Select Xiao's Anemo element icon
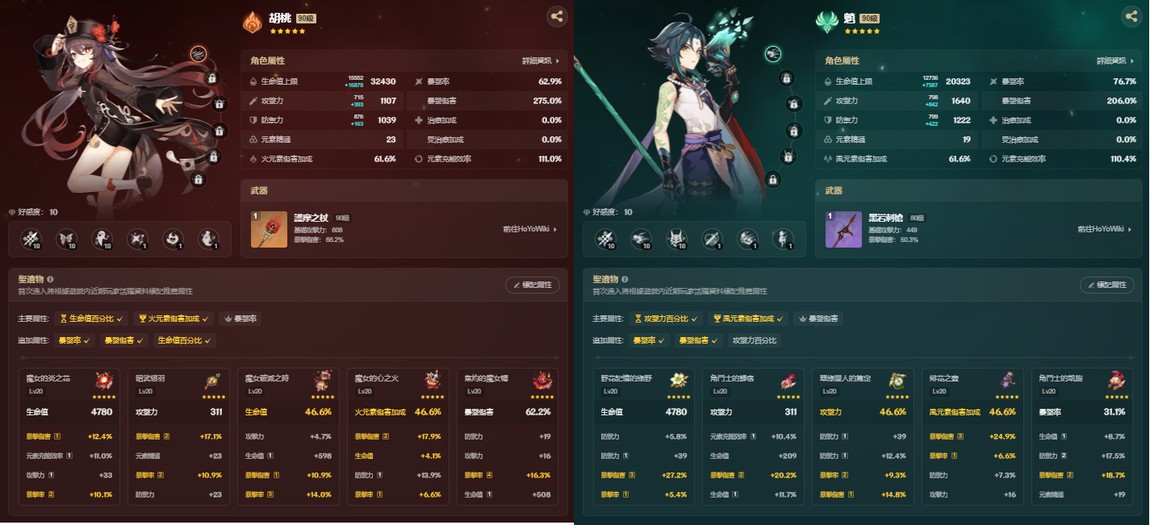 click(827, 22)
